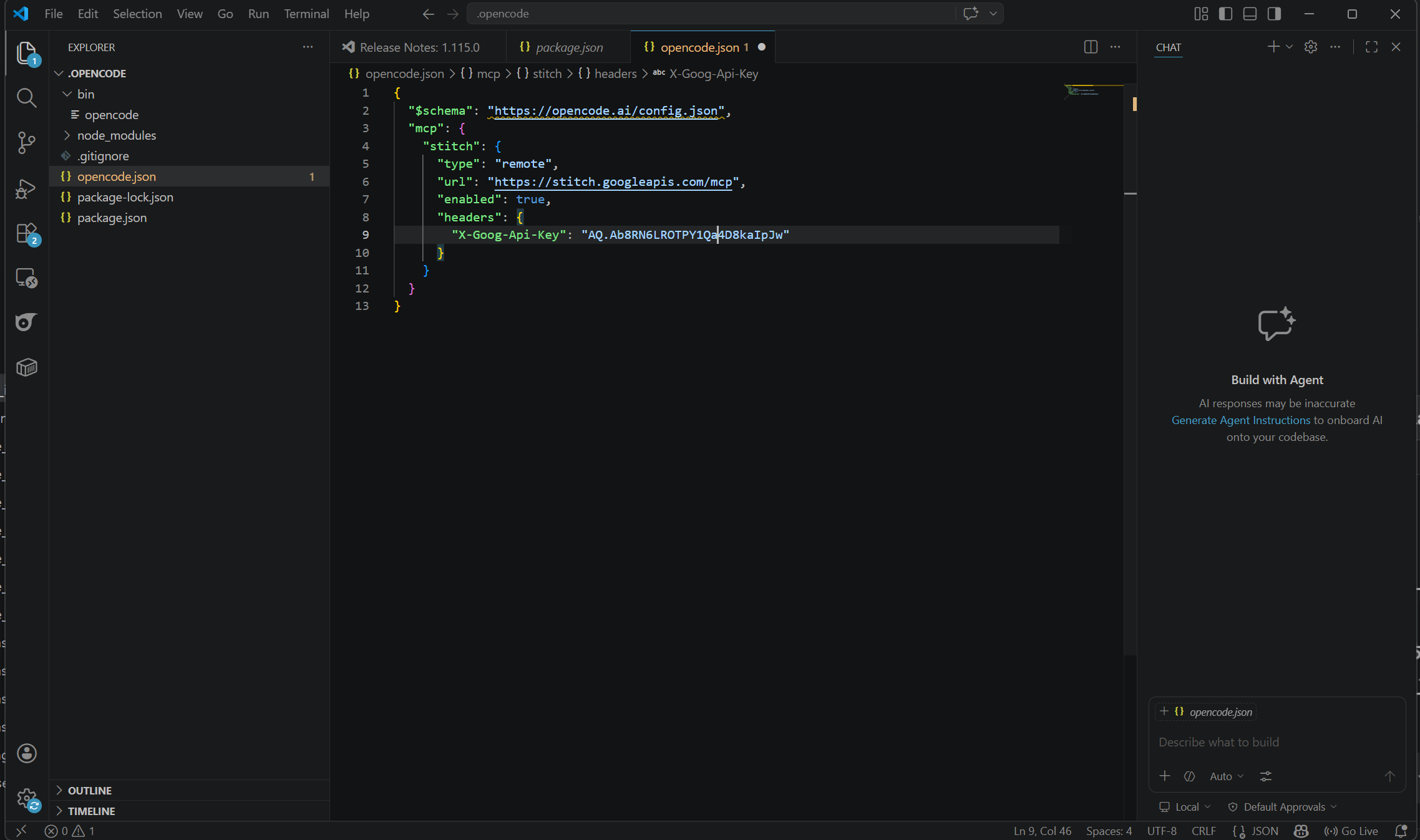This screenshot has height=840, width=1420.
Task: Open the title bar chat dropdown arrow
Action: coord(993,14)
